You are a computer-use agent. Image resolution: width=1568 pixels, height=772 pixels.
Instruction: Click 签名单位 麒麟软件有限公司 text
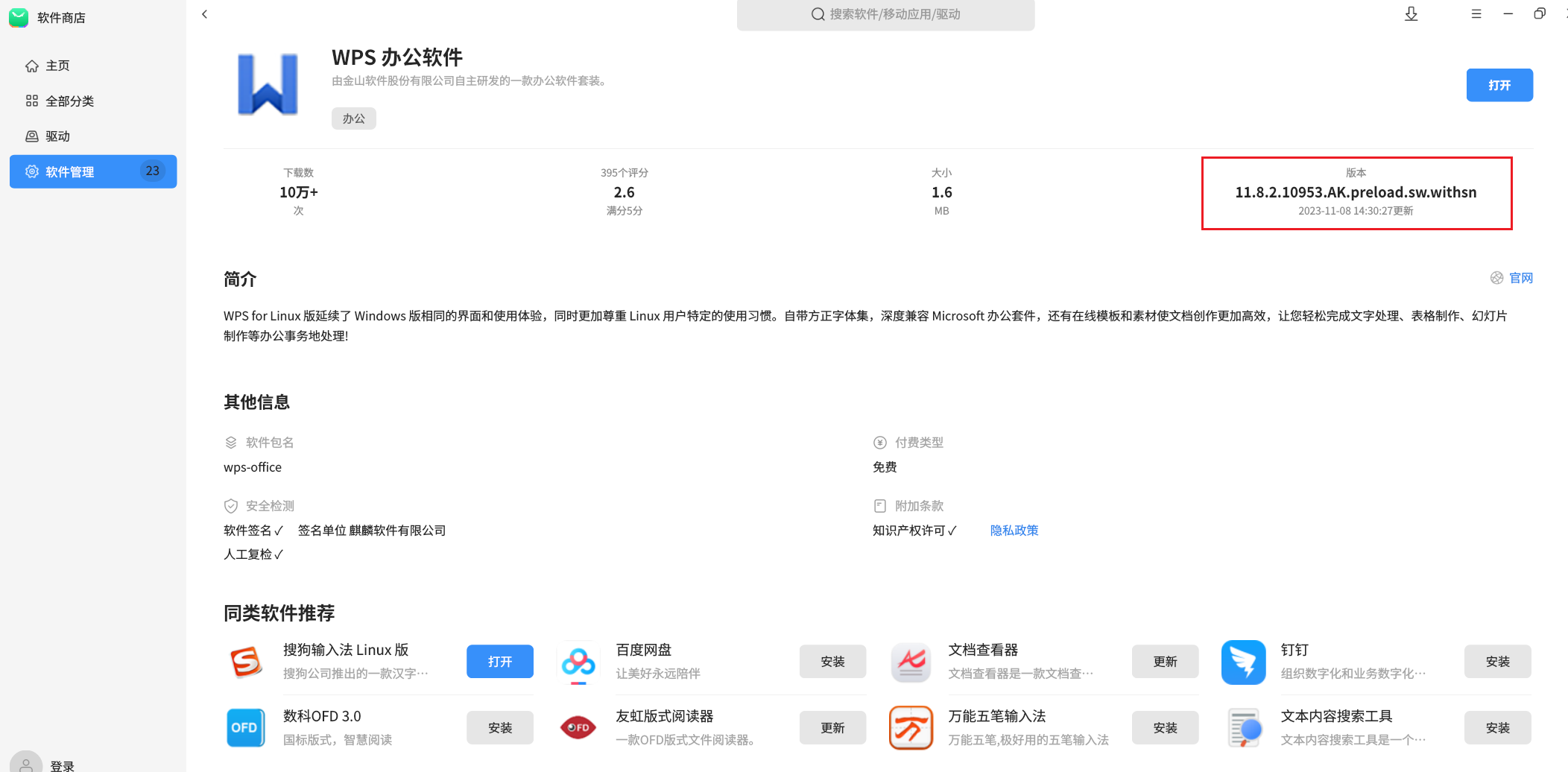(372, 531)
